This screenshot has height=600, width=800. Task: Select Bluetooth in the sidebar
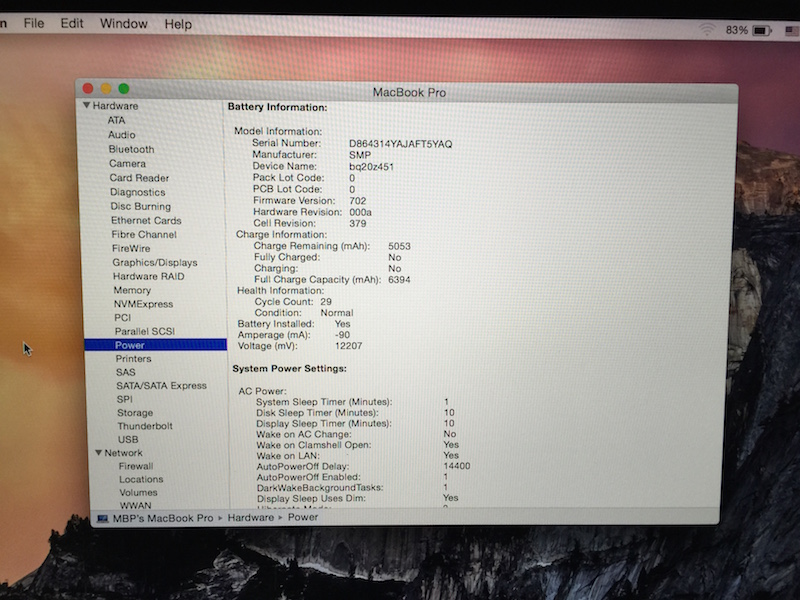click(131, 149)
